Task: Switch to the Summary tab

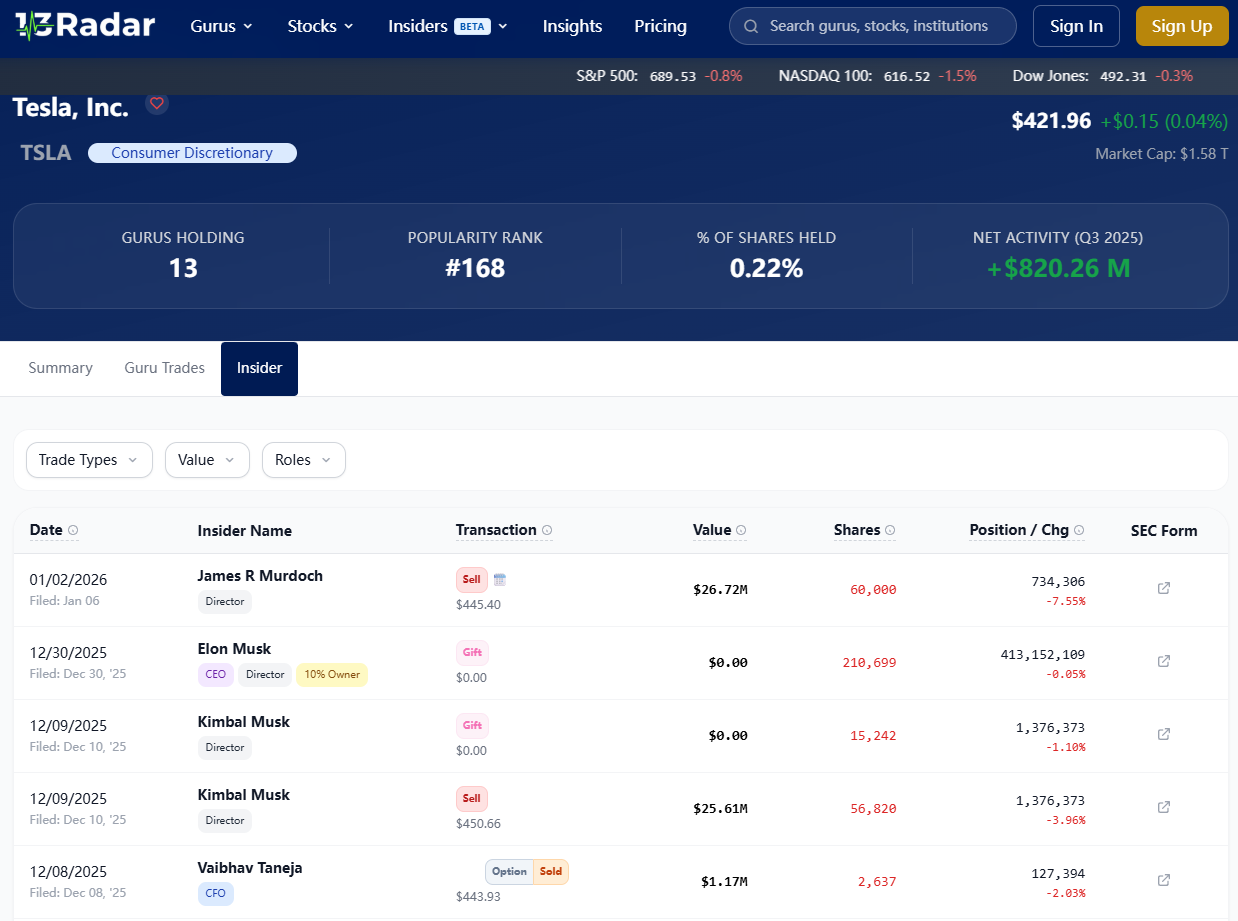Action: [60, 368]
